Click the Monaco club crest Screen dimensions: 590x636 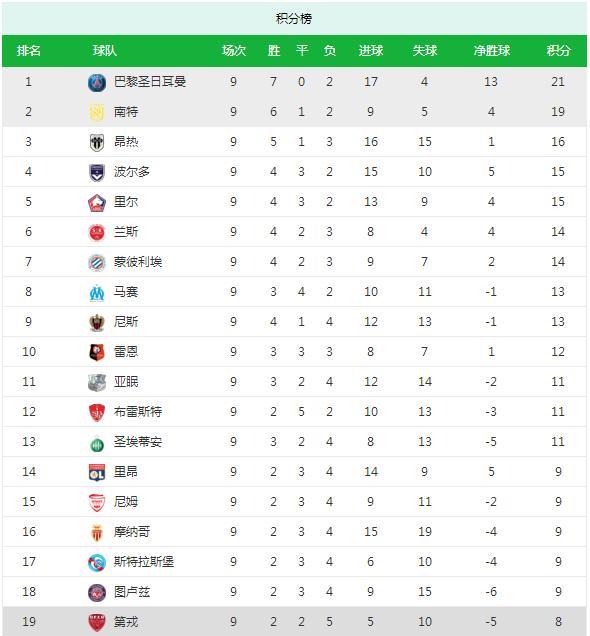click(97, 532)
